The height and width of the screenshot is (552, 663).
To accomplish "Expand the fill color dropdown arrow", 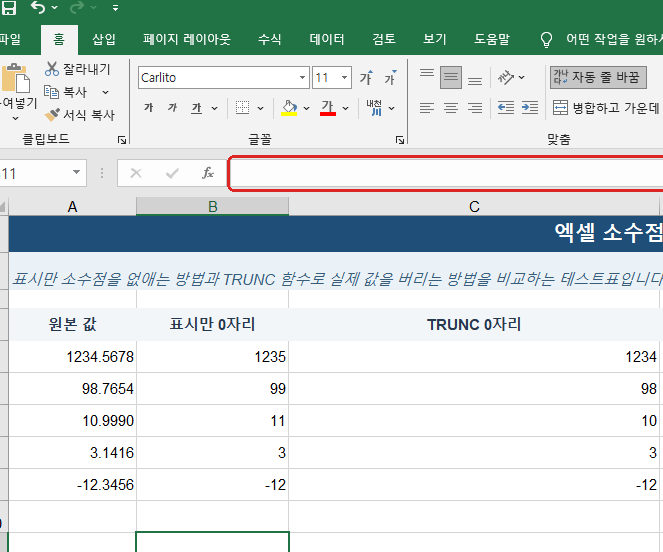I will (306, 109).
